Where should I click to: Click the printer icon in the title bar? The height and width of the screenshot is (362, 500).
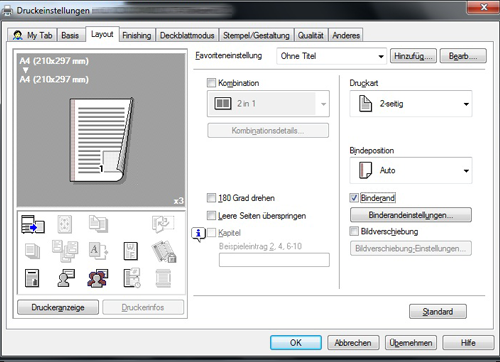(7, 11)
